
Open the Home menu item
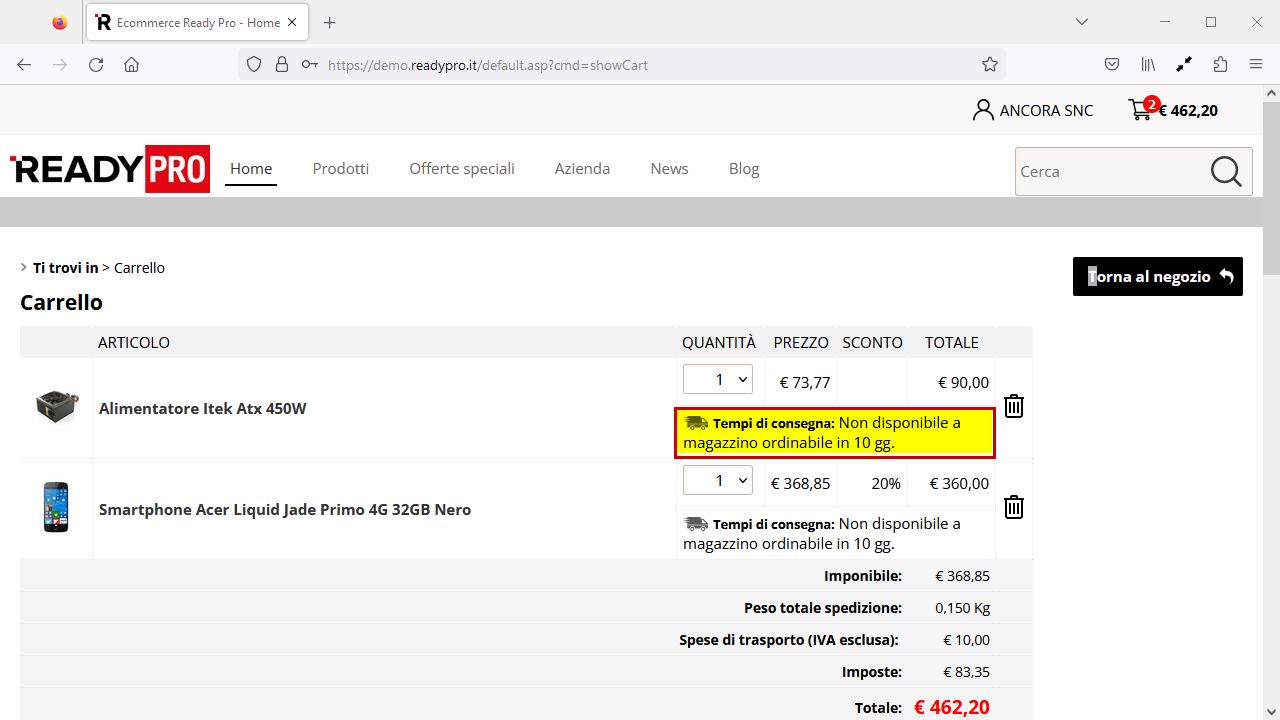click(251, 169)
